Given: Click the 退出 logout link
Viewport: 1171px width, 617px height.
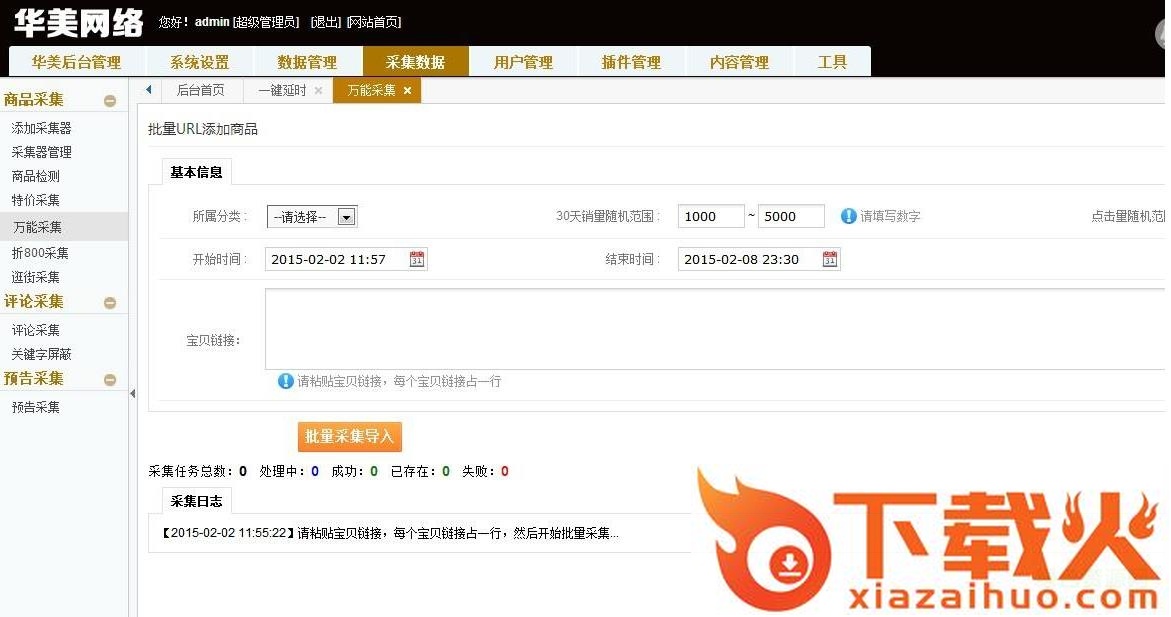Looking at the screenshot, I should (325, 22).
